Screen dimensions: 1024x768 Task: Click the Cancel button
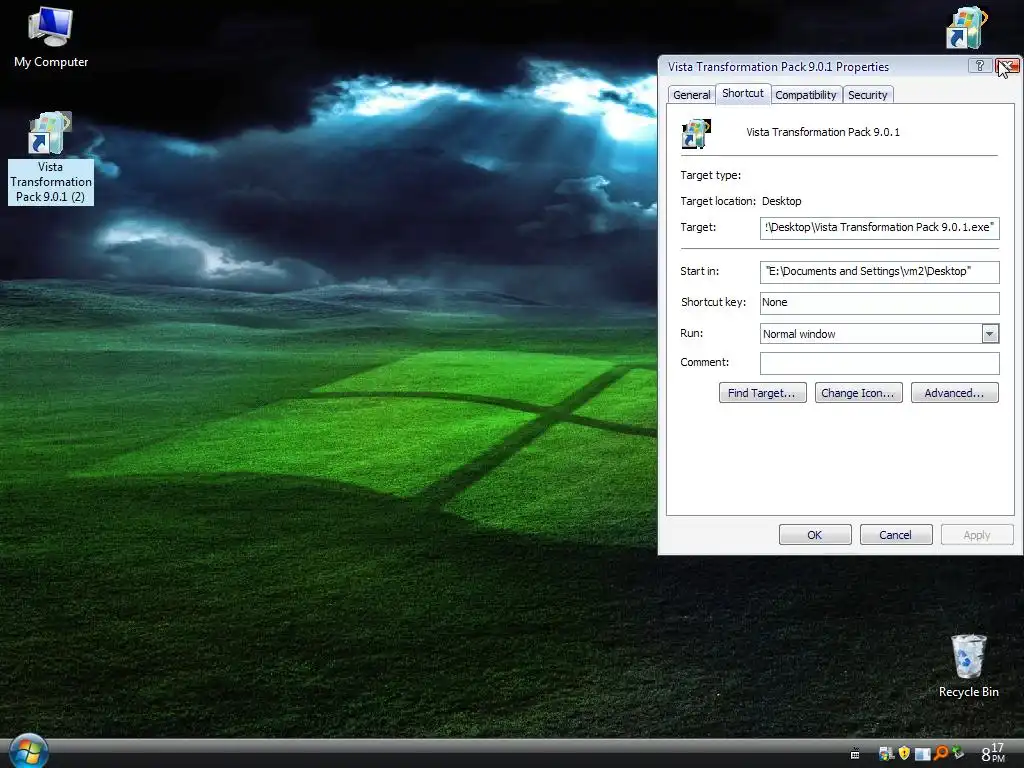(x=896, y=535)
